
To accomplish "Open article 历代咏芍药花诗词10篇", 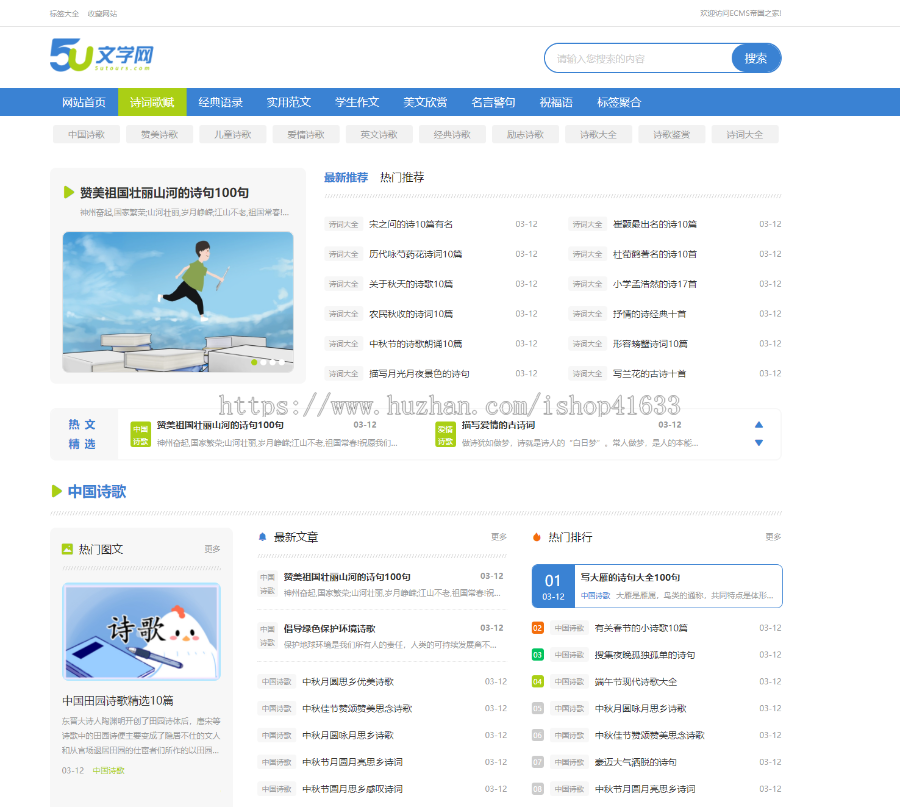I will point(416,254).
